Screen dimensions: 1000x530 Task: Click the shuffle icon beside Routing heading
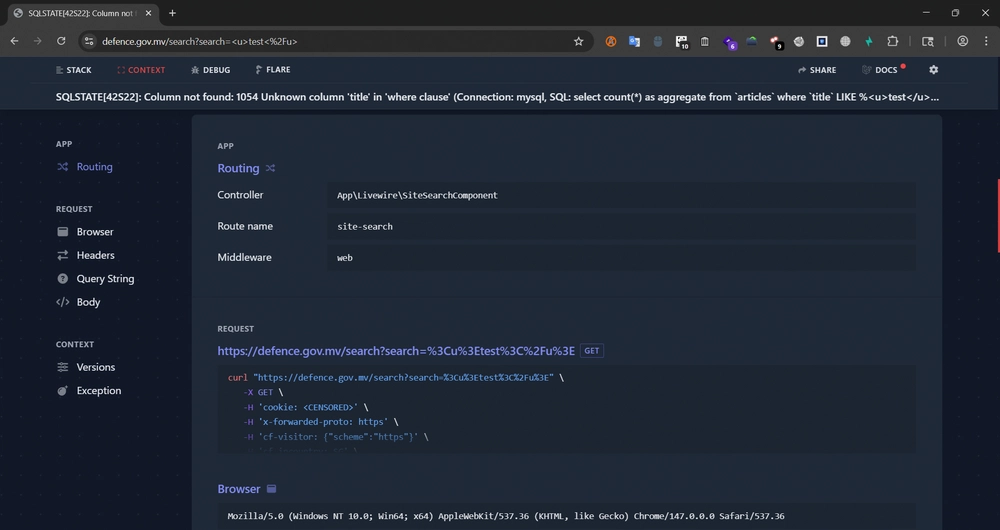click(270, 168)
